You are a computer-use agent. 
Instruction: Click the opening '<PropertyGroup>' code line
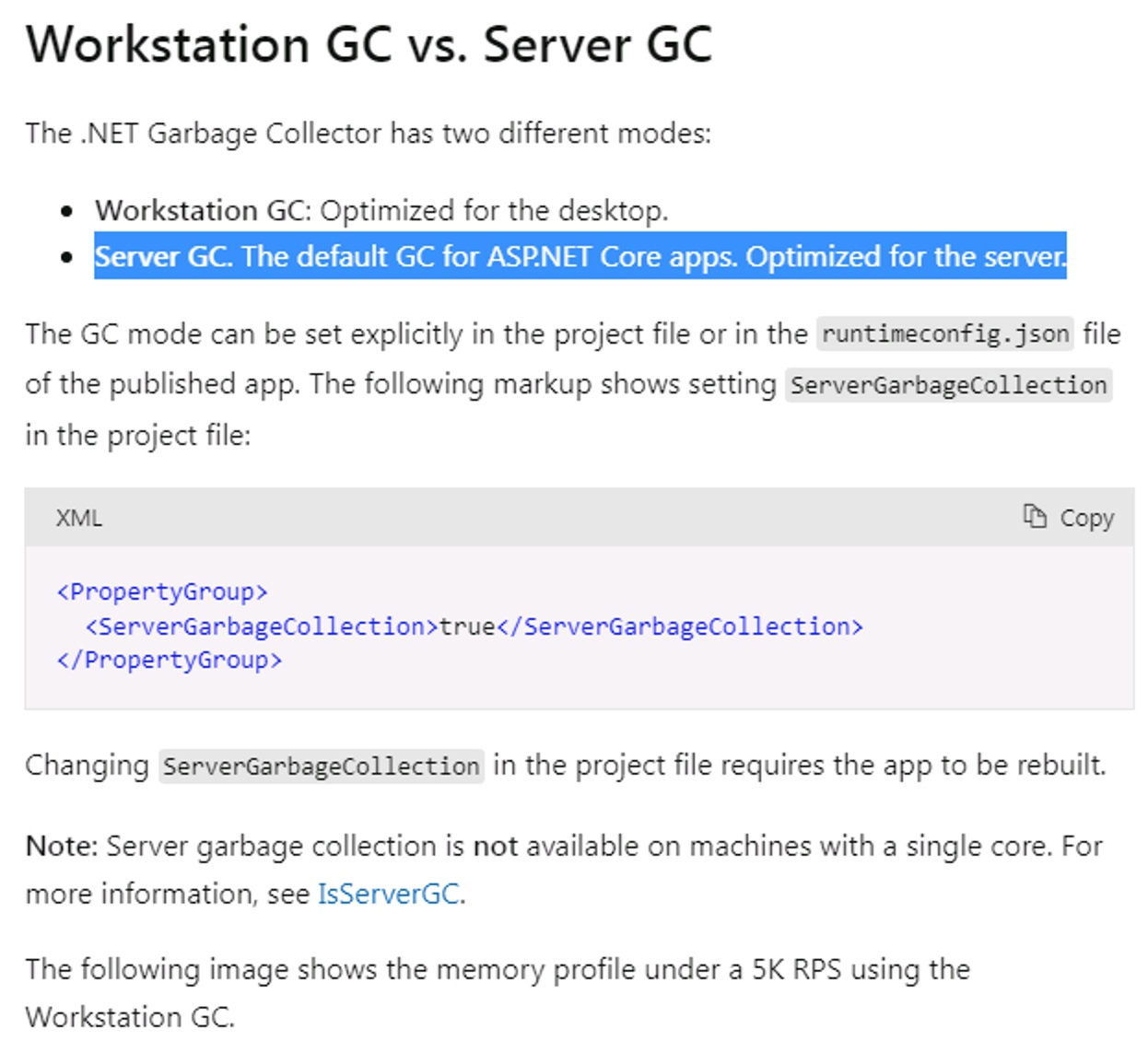[x=162, y=591]
